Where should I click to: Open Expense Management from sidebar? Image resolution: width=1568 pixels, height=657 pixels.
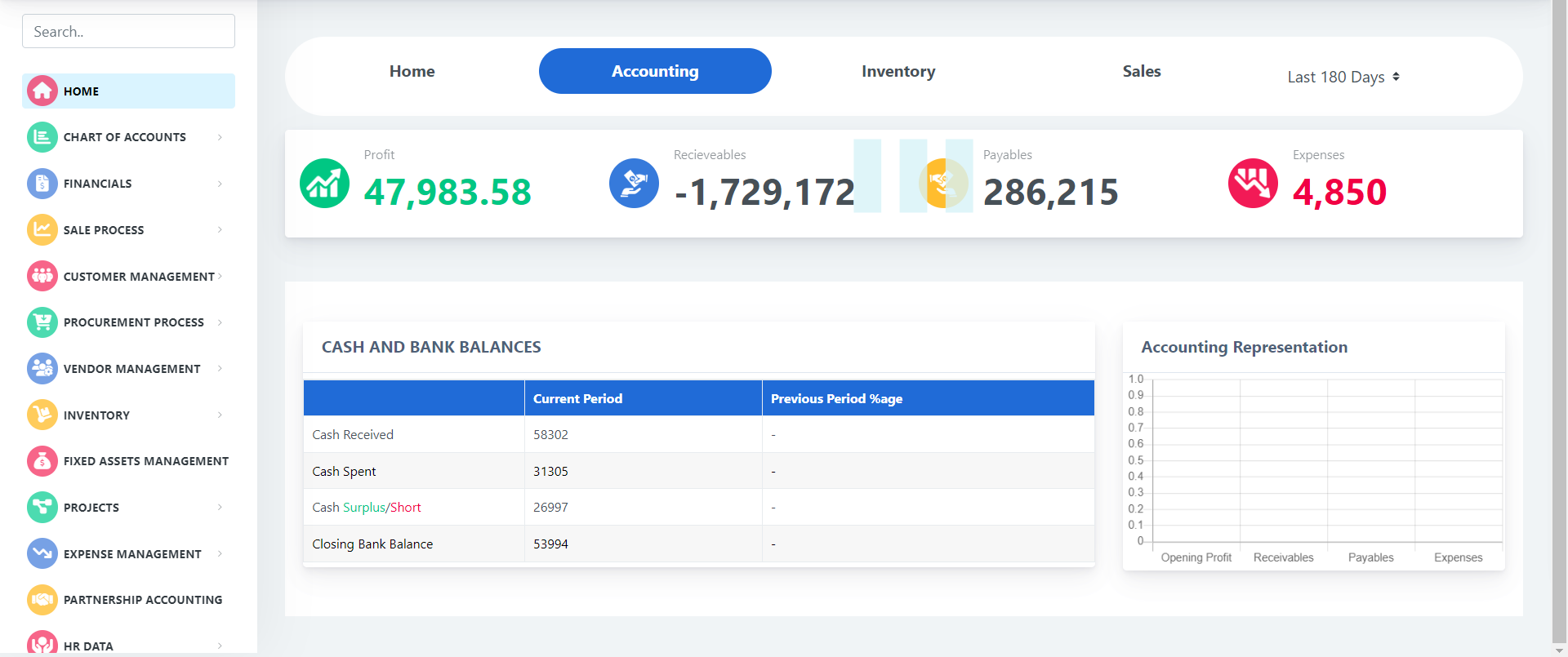132,554
